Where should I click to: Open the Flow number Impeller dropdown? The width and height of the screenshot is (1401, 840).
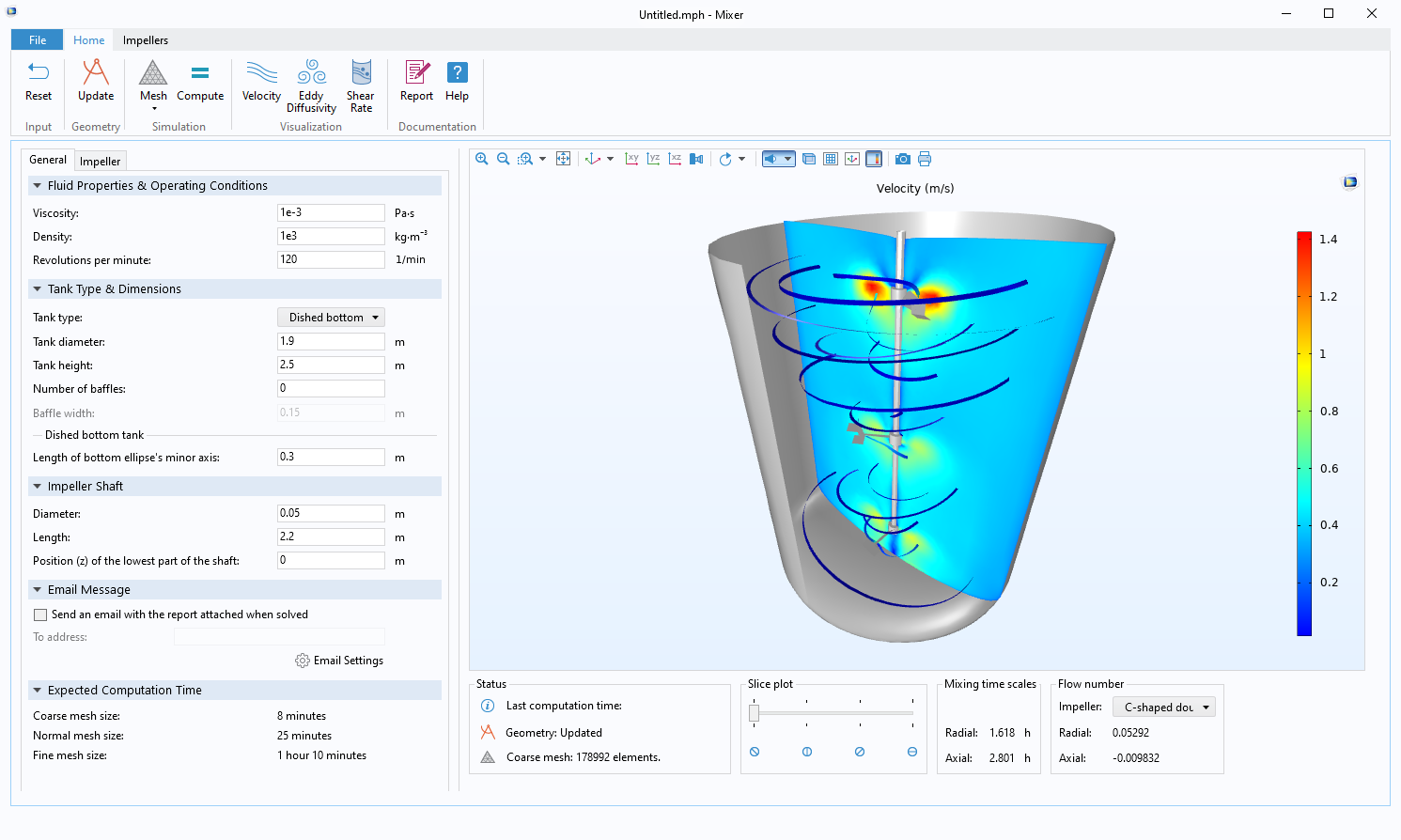tap(1163, 708)
